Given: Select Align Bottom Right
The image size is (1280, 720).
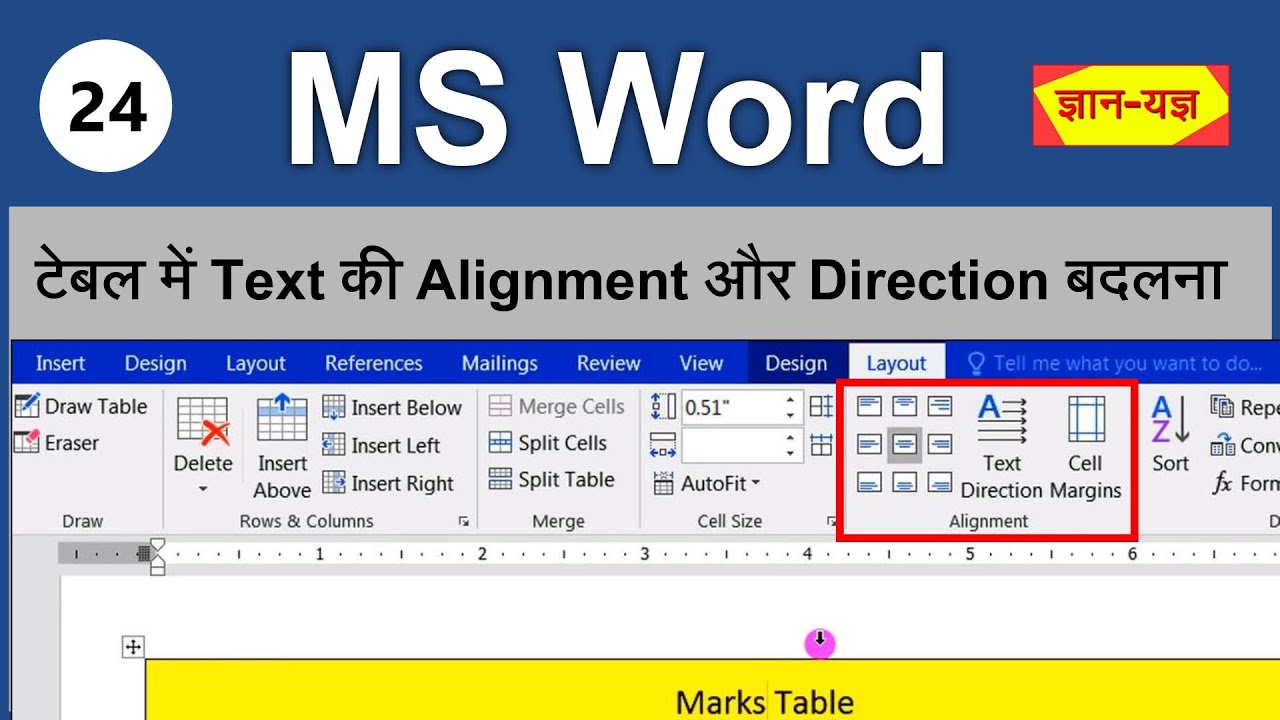Looking at the screenshot, I should tap(939, 483).
